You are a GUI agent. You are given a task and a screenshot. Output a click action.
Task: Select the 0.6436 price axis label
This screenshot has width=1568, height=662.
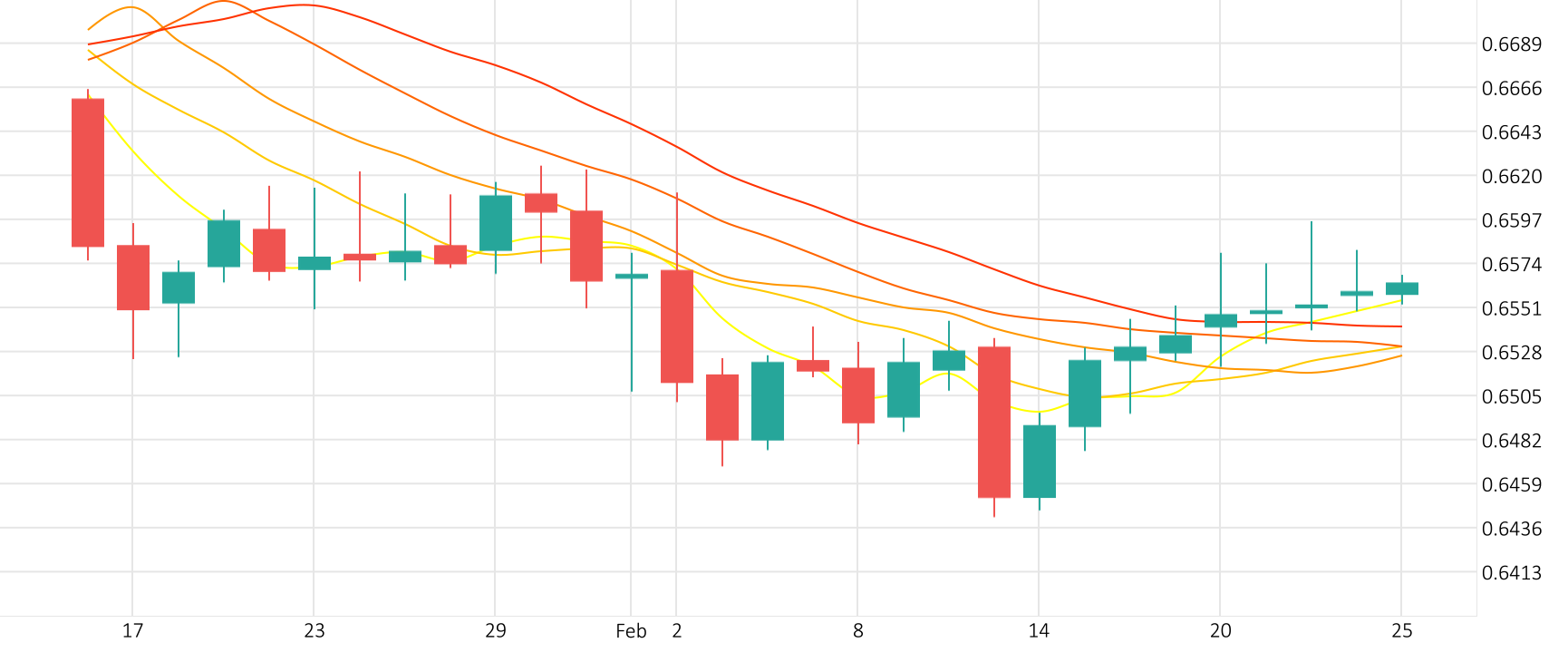click(x=1511, y=528)
